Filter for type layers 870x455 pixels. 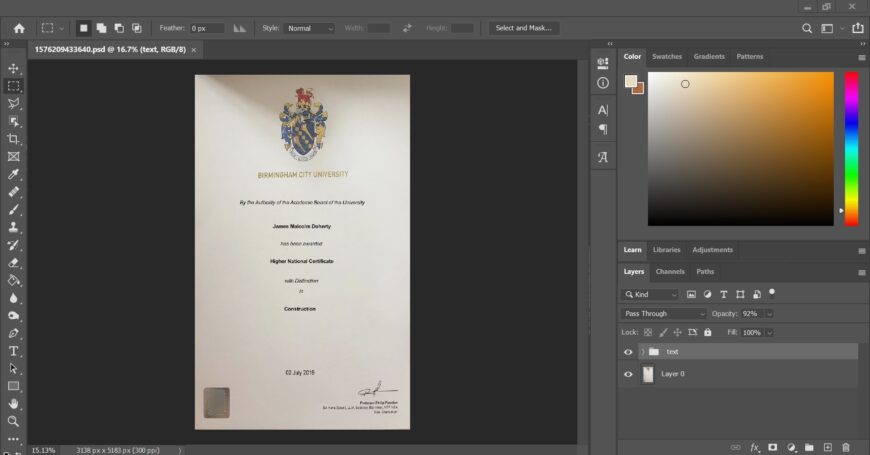[x=724, y=295]
